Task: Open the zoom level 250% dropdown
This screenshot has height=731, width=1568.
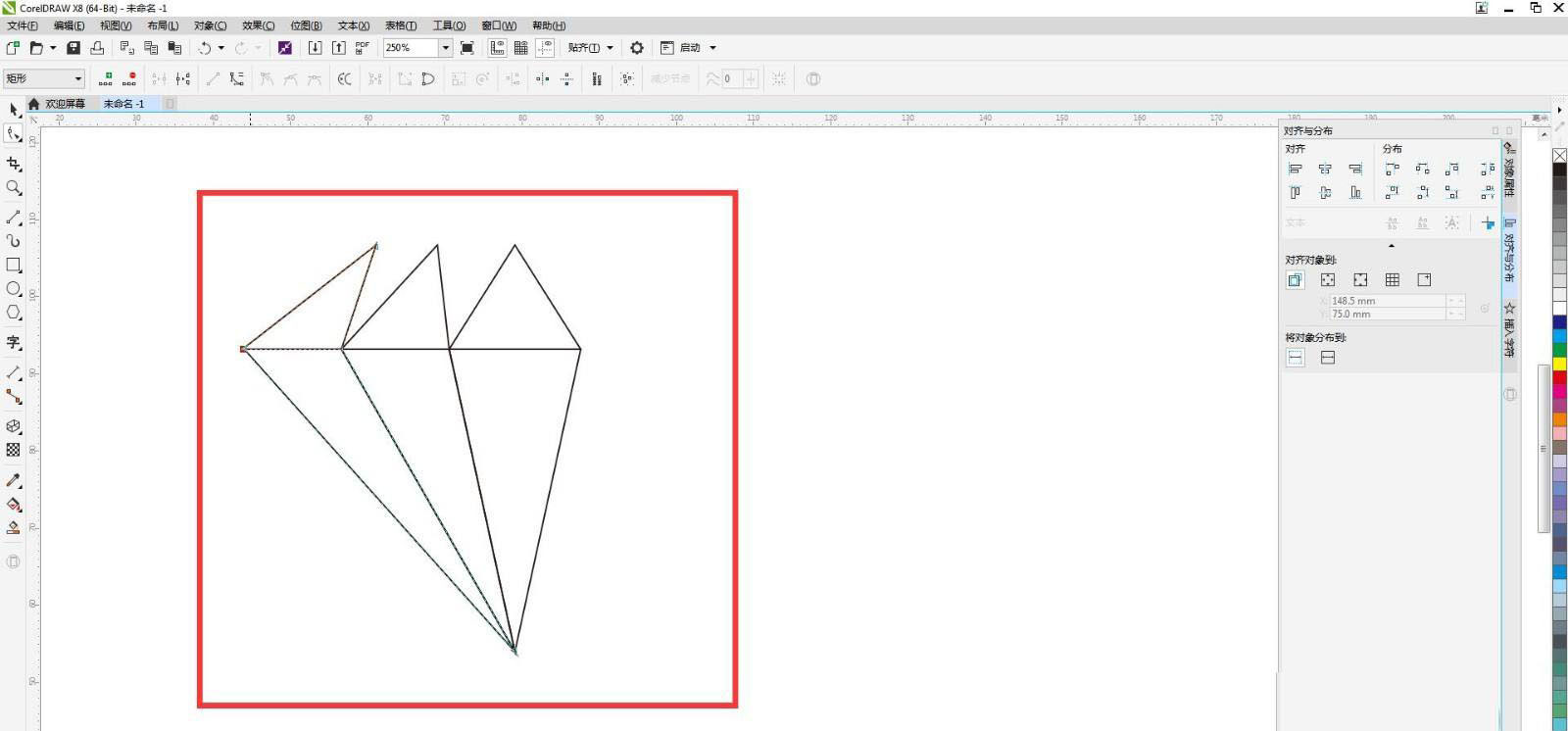Action: click(445, 48)
